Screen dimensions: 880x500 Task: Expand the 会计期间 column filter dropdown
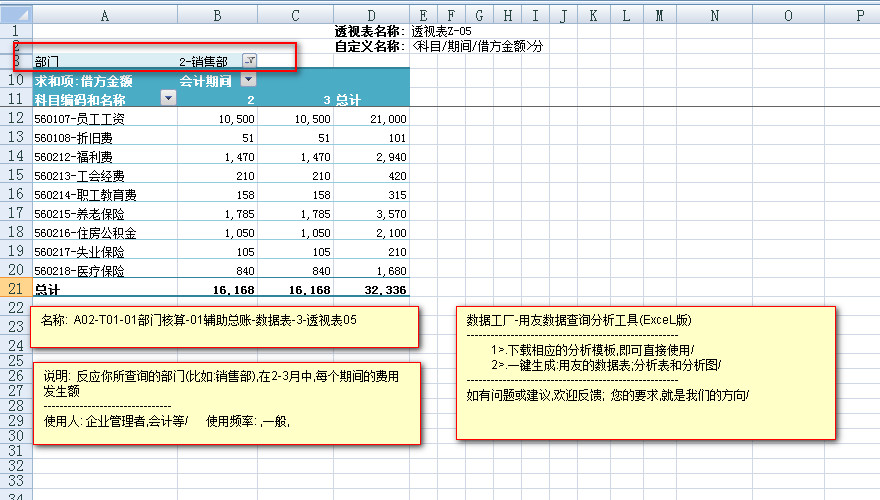[248, 80]
